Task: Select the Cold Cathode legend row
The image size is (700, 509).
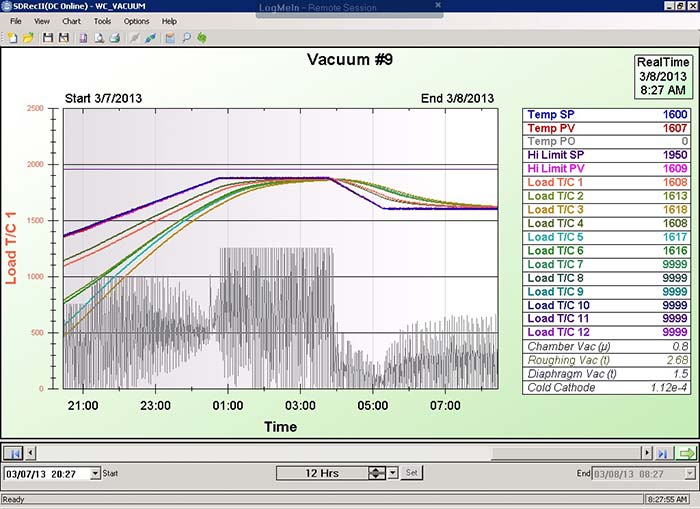Action: 606,388
